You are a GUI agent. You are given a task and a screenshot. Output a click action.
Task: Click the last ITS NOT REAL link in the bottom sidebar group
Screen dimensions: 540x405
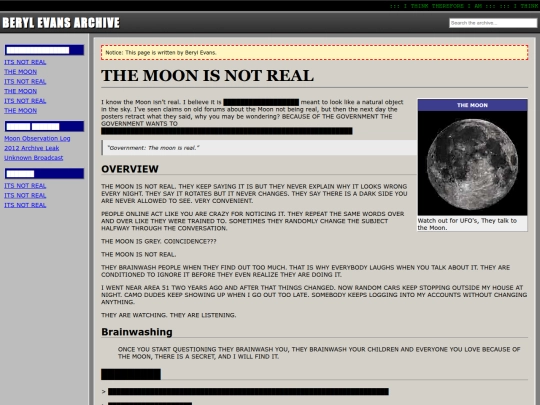coord(25,205)
